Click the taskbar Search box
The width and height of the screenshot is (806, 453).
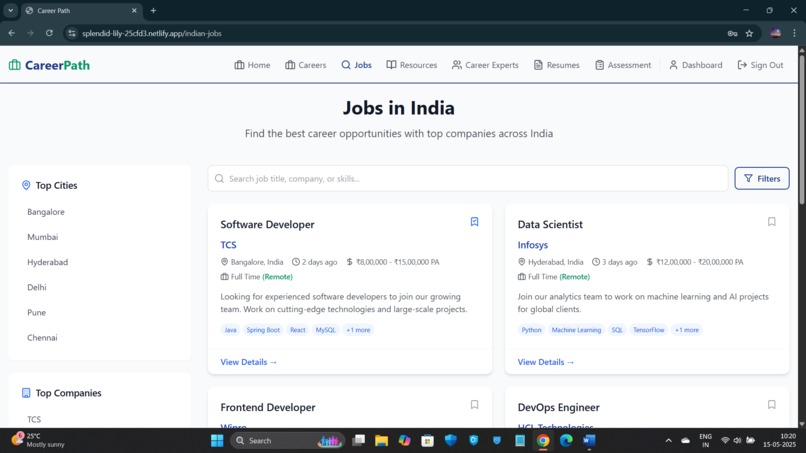click(287, 441)
